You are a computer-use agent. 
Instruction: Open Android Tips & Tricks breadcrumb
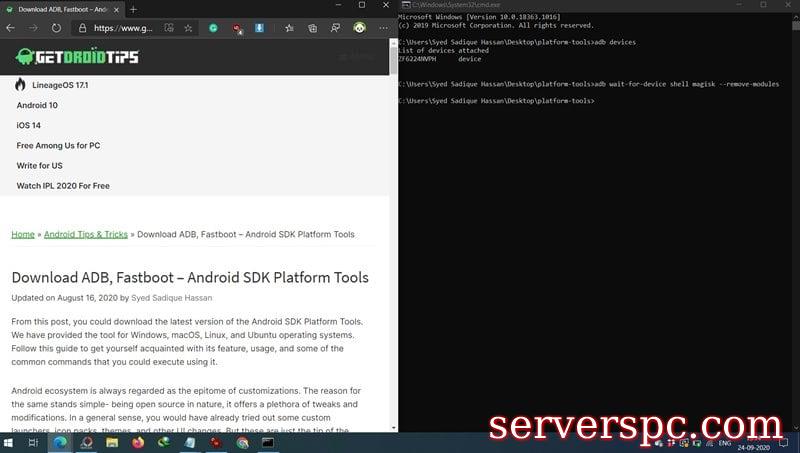86,234
